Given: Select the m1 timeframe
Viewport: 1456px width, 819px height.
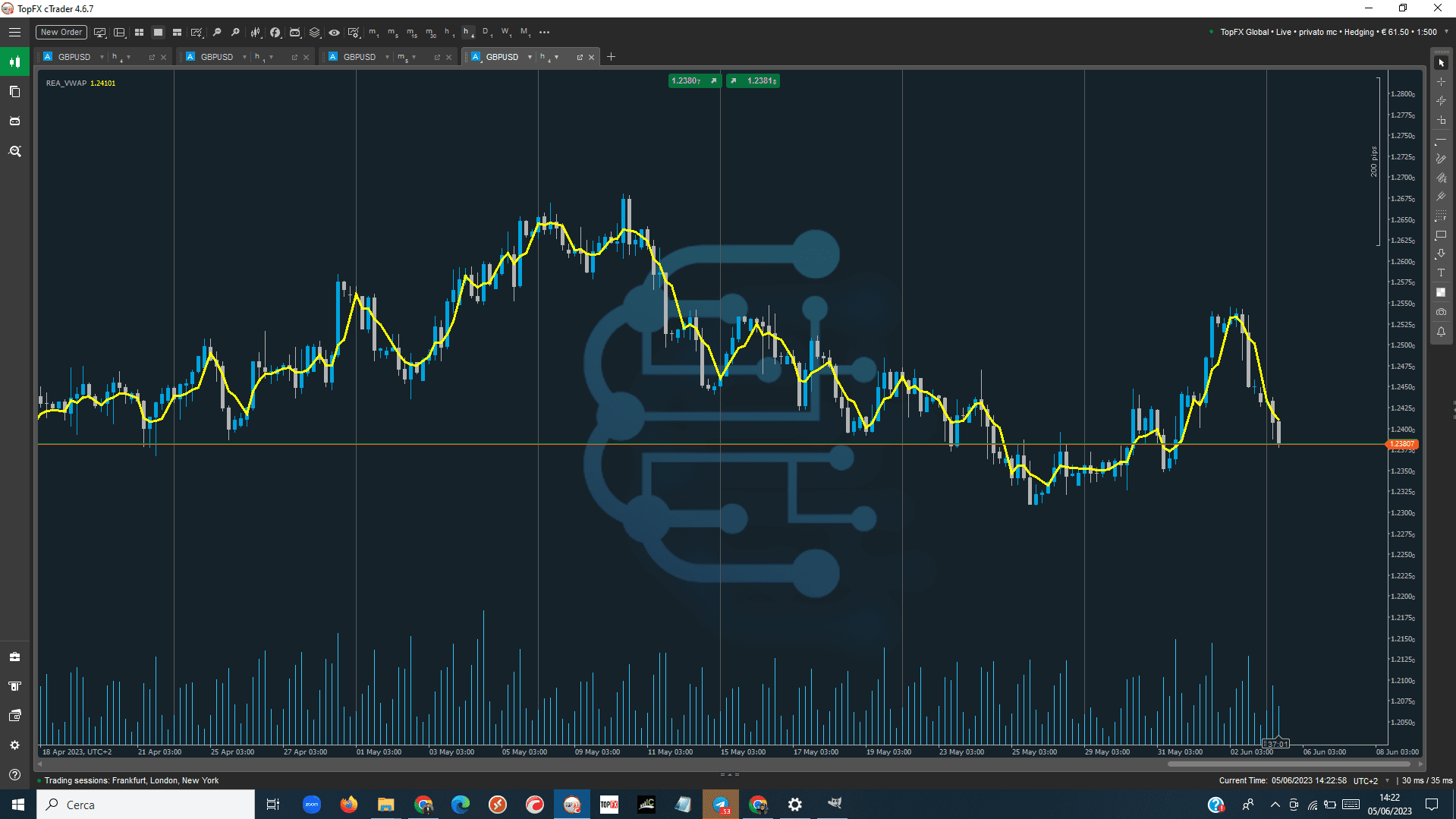Looking at the screenshot, I should pos(374,32).
